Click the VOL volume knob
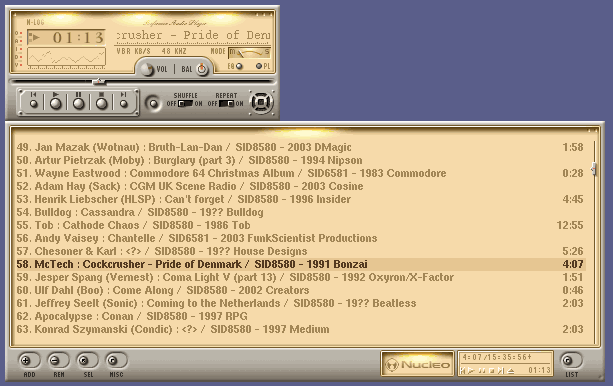The height and width of the screenshot is (386, 613). pos(147,69)
